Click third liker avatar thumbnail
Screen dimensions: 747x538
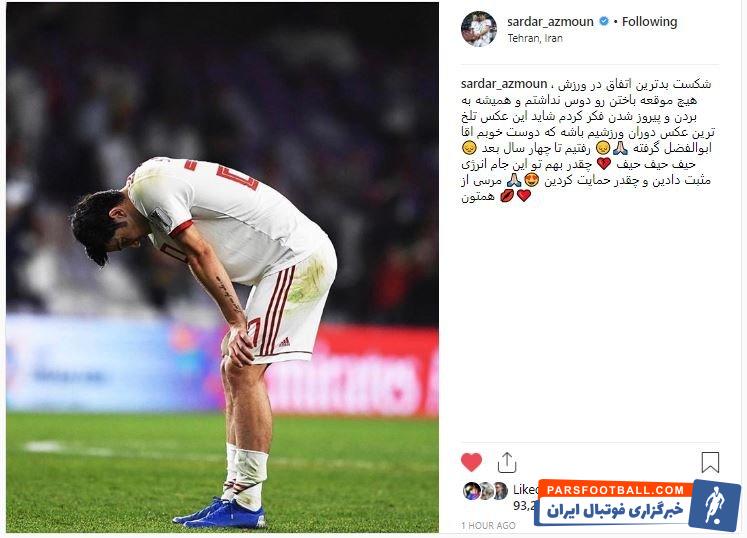pyautogui.click(x=500, y=491)
